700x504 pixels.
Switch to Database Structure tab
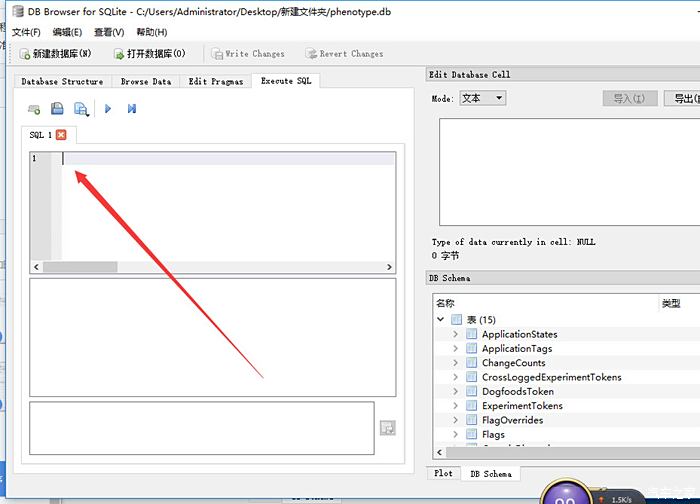click(62, 81)
